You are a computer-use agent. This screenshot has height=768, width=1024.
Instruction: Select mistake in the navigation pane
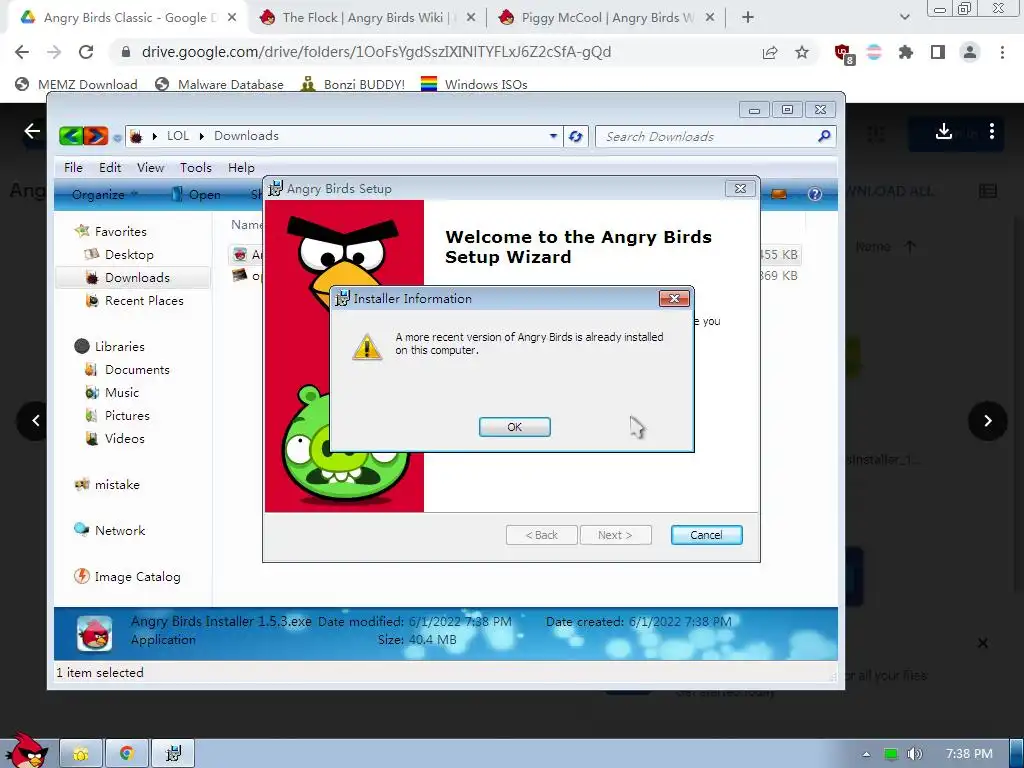tap(108, 485)
